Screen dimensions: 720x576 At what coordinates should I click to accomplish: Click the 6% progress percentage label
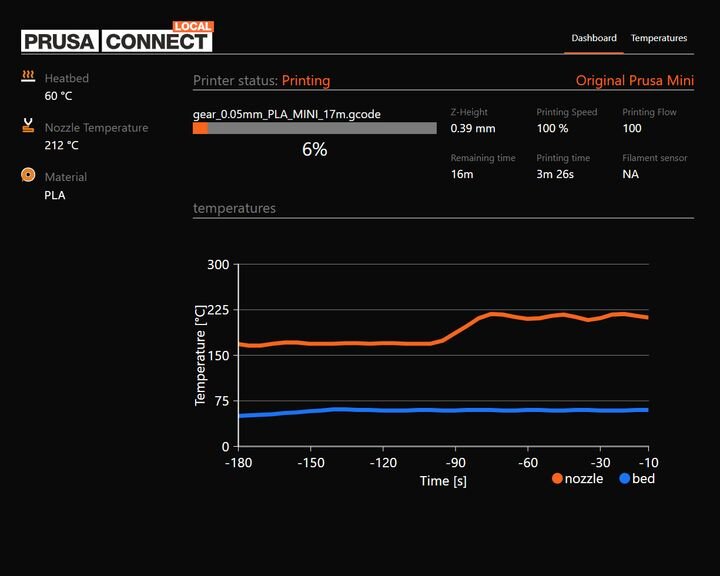pyautogui.click(x=314, y=149)
